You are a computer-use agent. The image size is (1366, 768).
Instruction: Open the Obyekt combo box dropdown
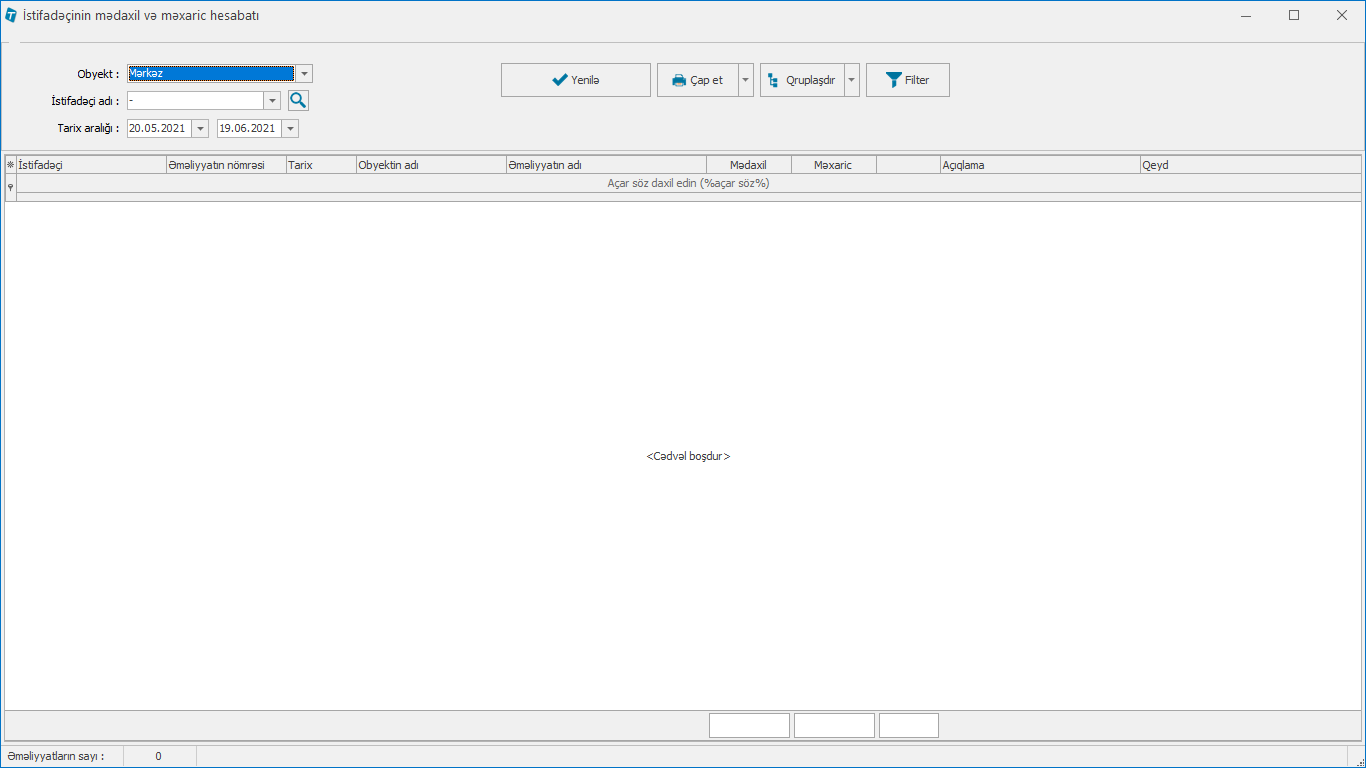304,74
